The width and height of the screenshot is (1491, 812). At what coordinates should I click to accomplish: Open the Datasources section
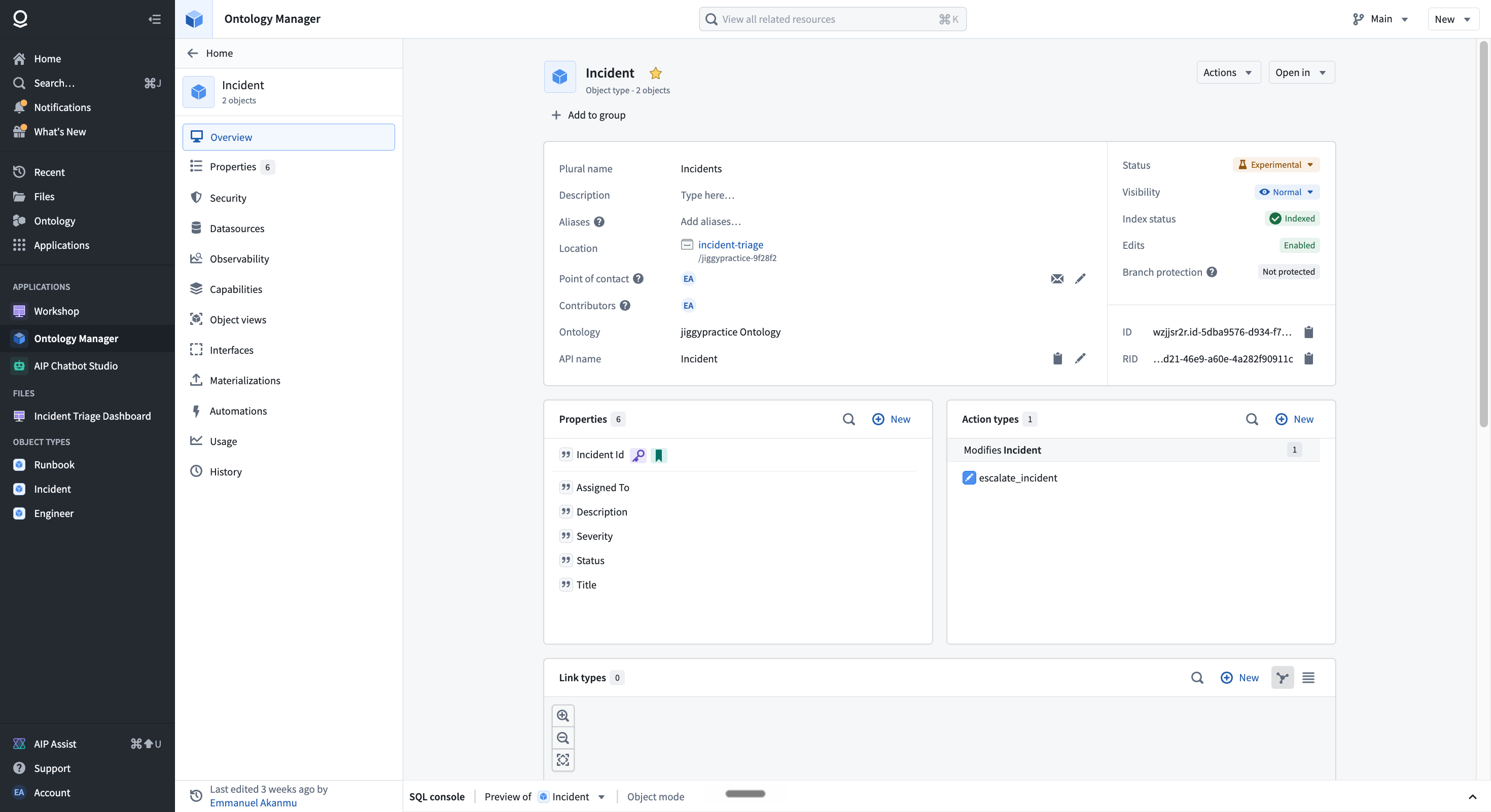point(288,229)
